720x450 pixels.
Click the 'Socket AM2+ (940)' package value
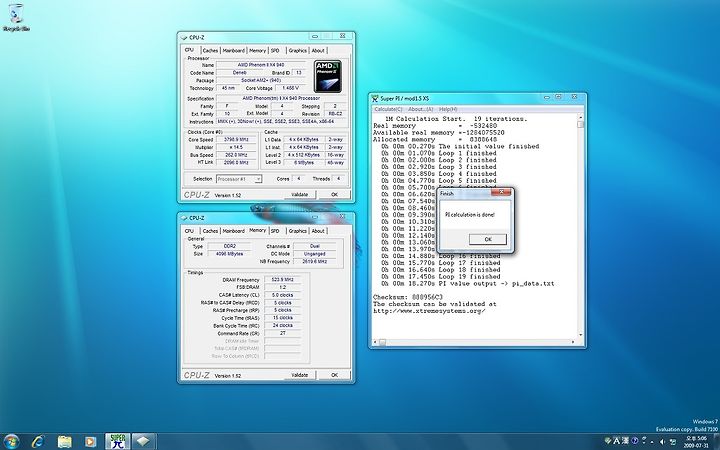261,80
